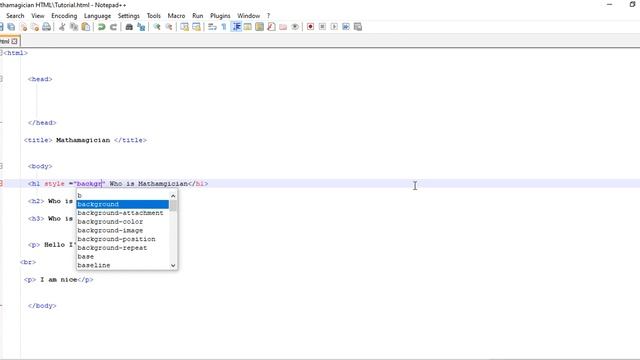Click the Zoom Out toolbar icon
640x360 pixels.
pyautogui.click(x=169, y=27)
